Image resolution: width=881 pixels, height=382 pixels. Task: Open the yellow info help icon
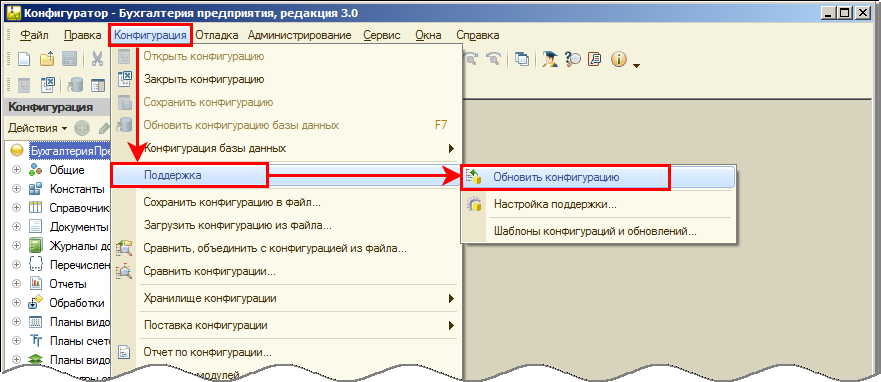pyautogui.click(x=619, y=59)
